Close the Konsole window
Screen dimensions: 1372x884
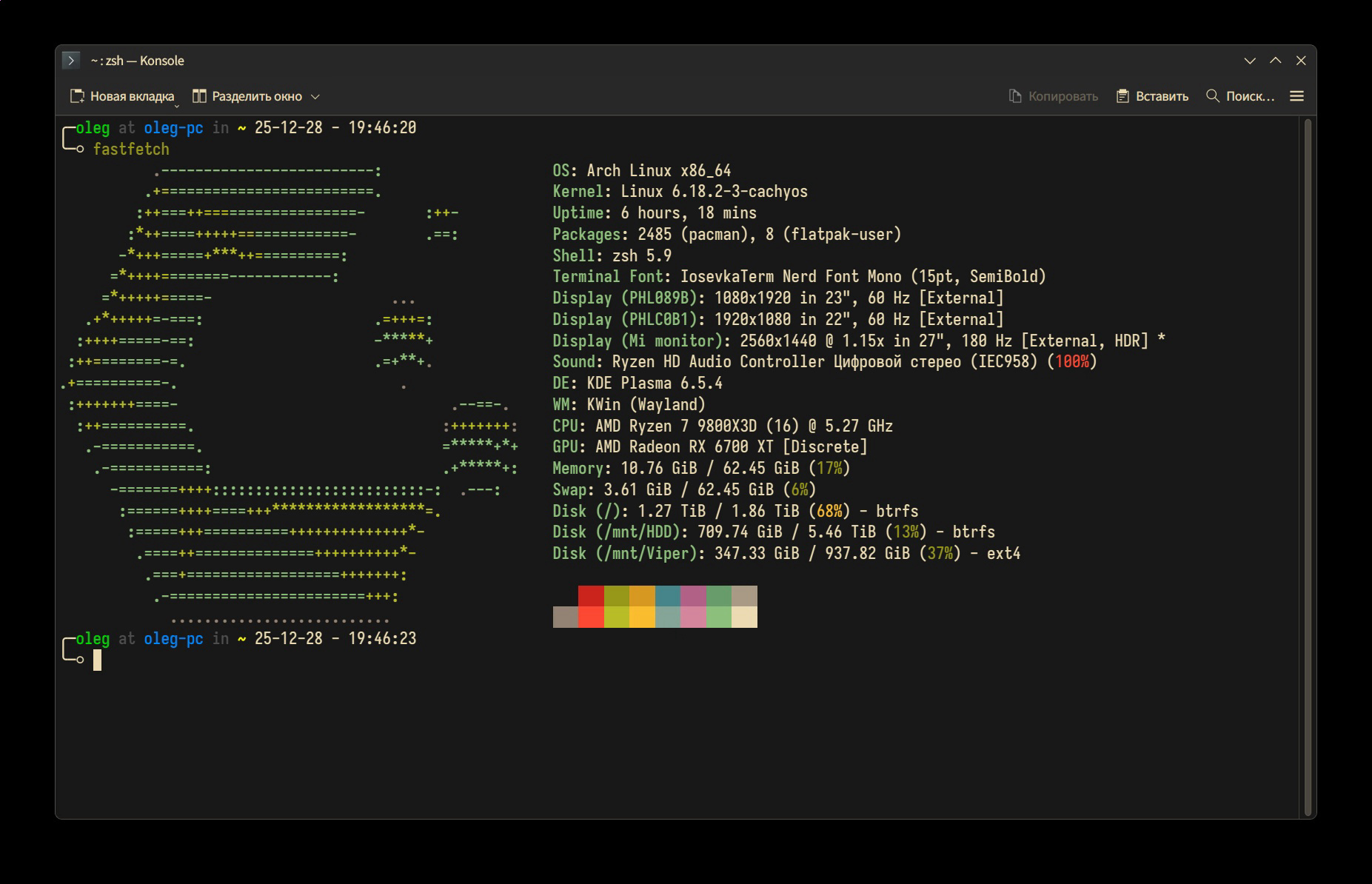click(1301, 61)
